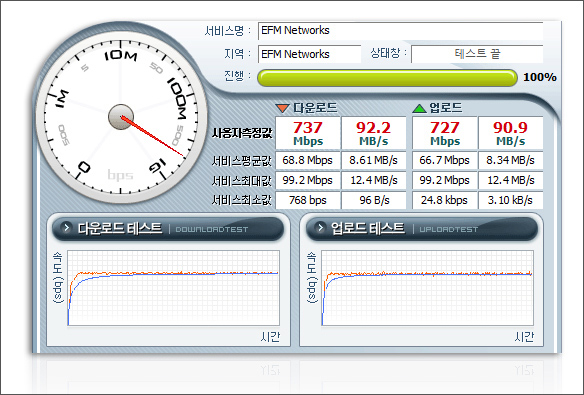Click the 상태창 status box reading 테스트 끝
Image resolution: width=584 pixels, height=395 pixels.
coord(477,54)
